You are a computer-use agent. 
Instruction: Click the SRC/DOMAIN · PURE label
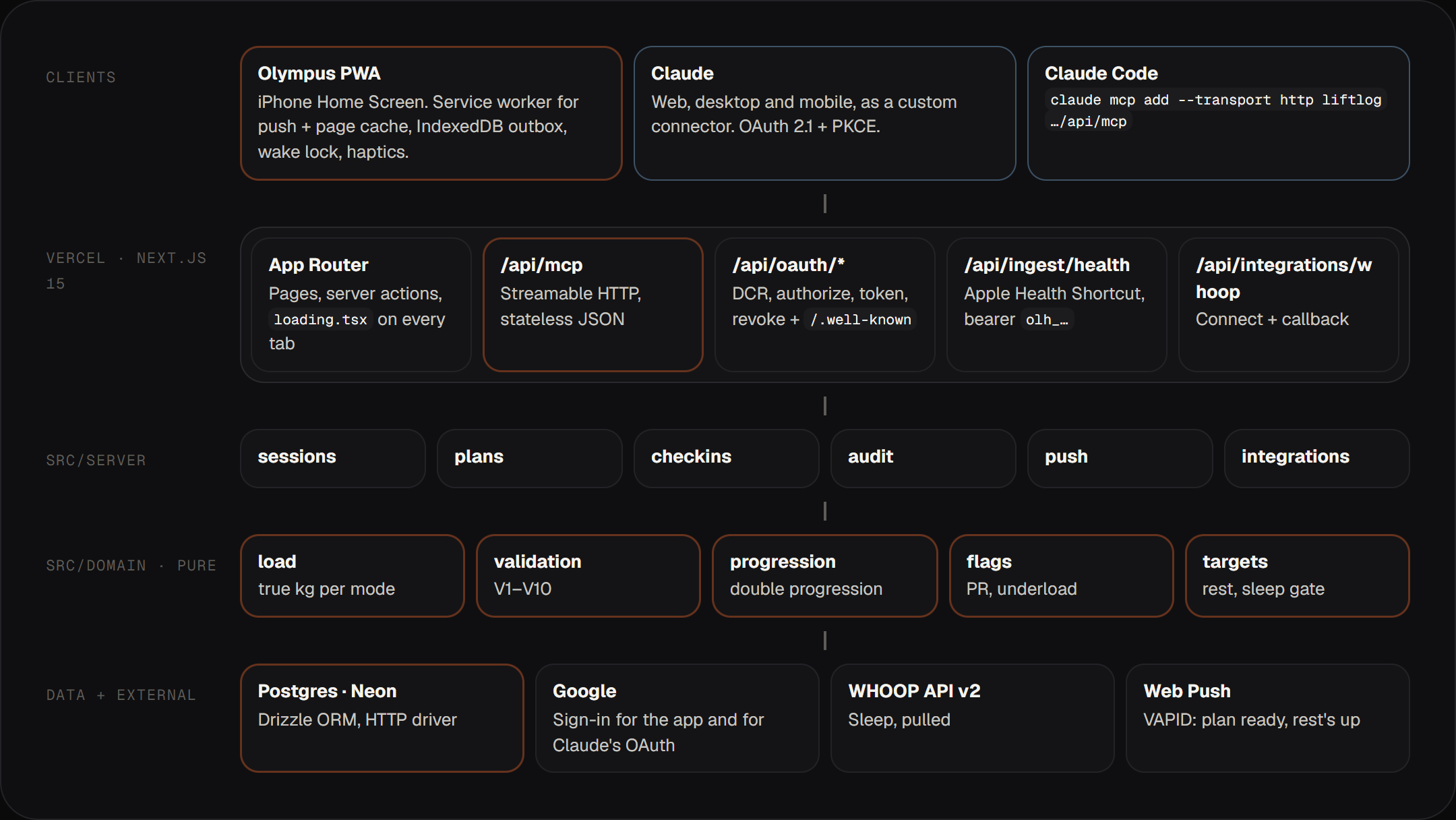click(131, 566)
